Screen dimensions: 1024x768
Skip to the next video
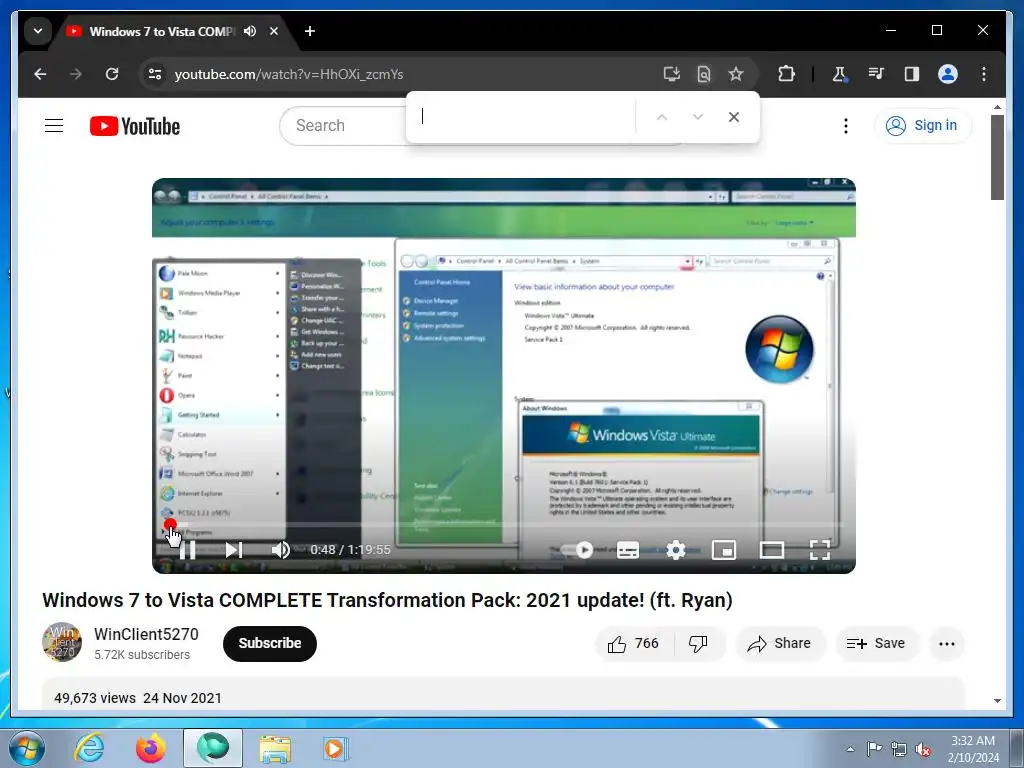pyautogui.click(x=234, y=550)
